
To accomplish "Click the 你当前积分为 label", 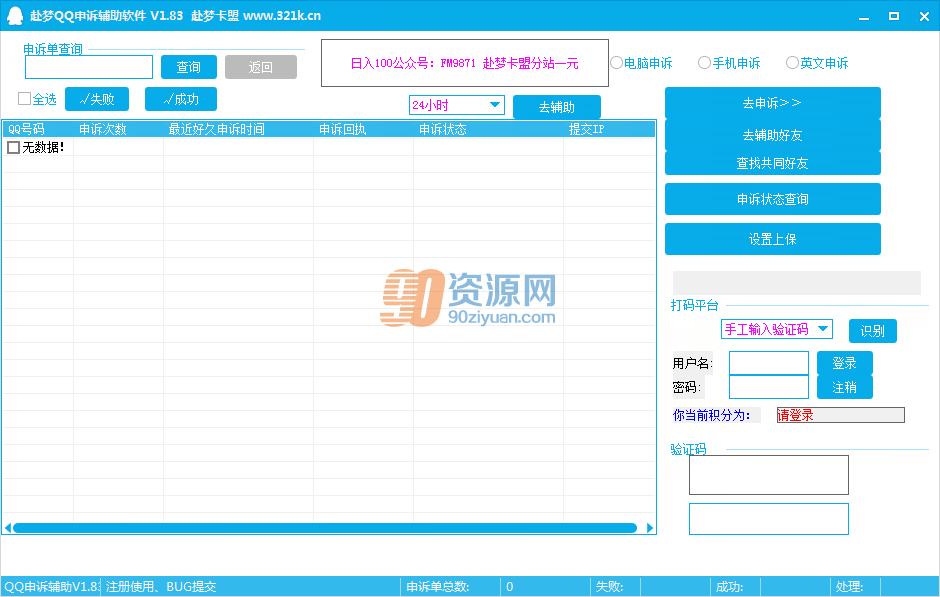I will (x=712, y=415).
